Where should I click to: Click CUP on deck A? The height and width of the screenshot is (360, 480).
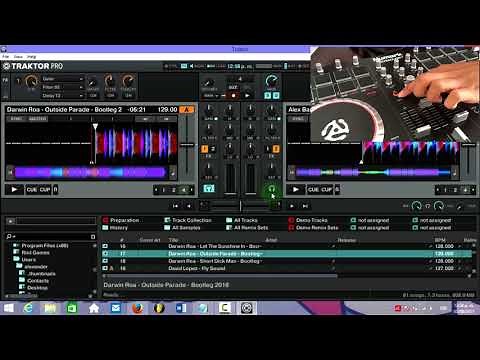[x=45, y=190]
